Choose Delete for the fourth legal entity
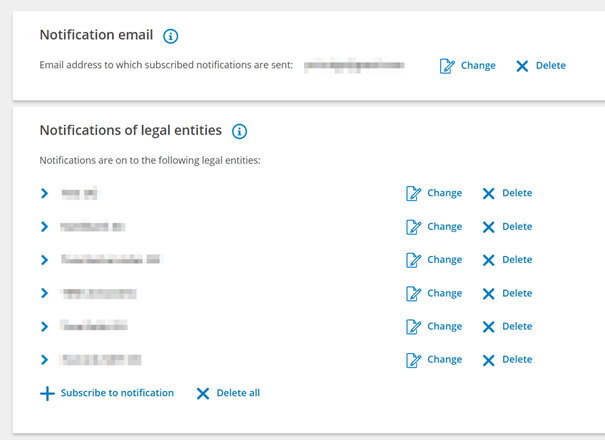605x440 pixels. [507, 293]
